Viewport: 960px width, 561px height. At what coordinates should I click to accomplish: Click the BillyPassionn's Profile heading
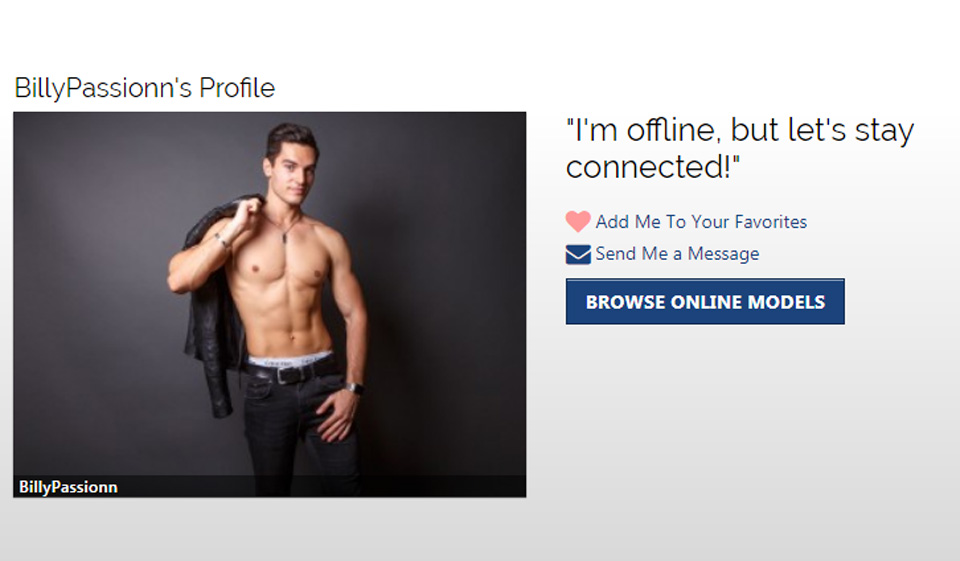tap(144, 88)
